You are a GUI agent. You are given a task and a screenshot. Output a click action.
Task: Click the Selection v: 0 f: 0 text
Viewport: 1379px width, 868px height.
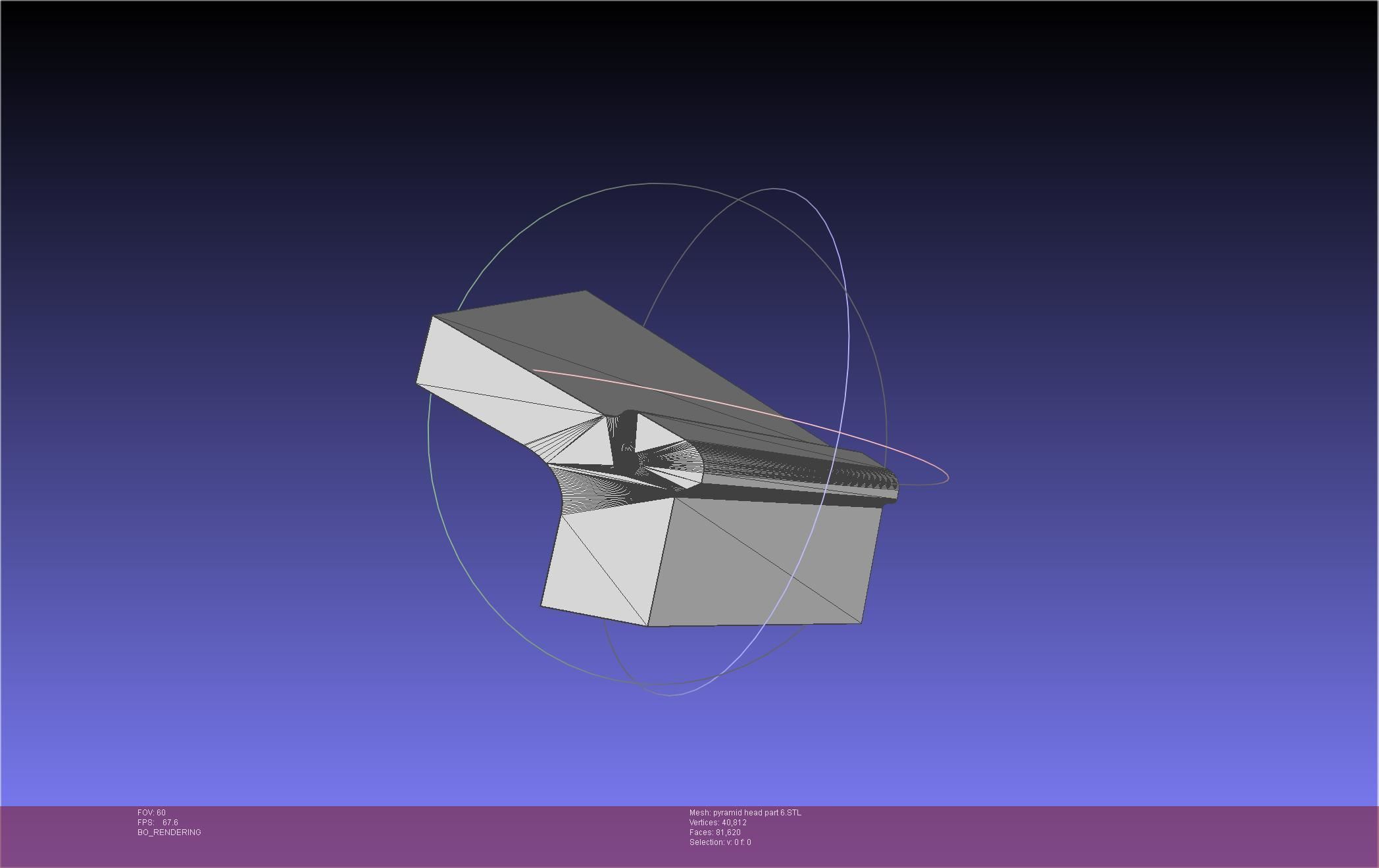(x=720, y=842)
